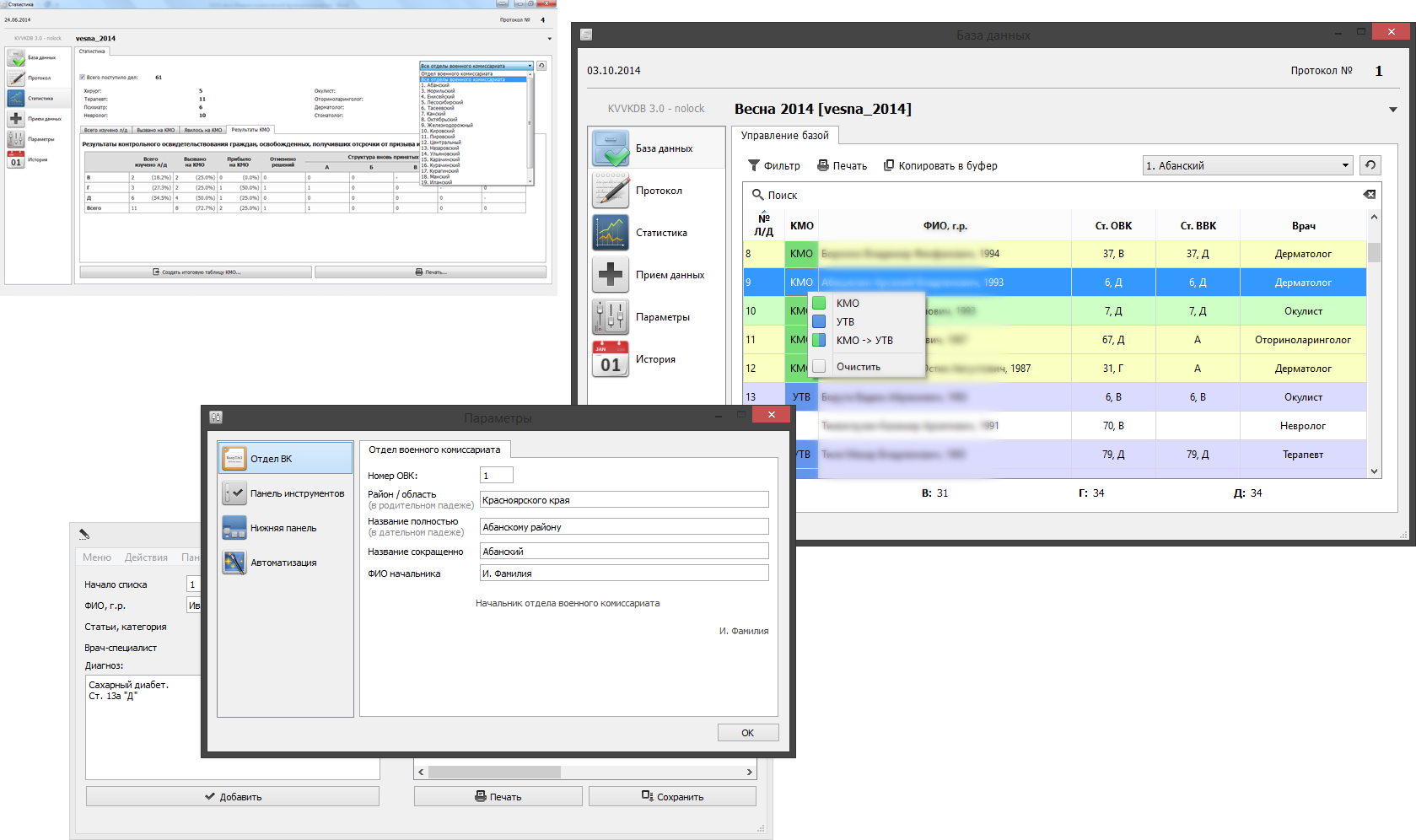
Task: Open База данных icon in the Статистика window sidebar
Action: [16, 58]
